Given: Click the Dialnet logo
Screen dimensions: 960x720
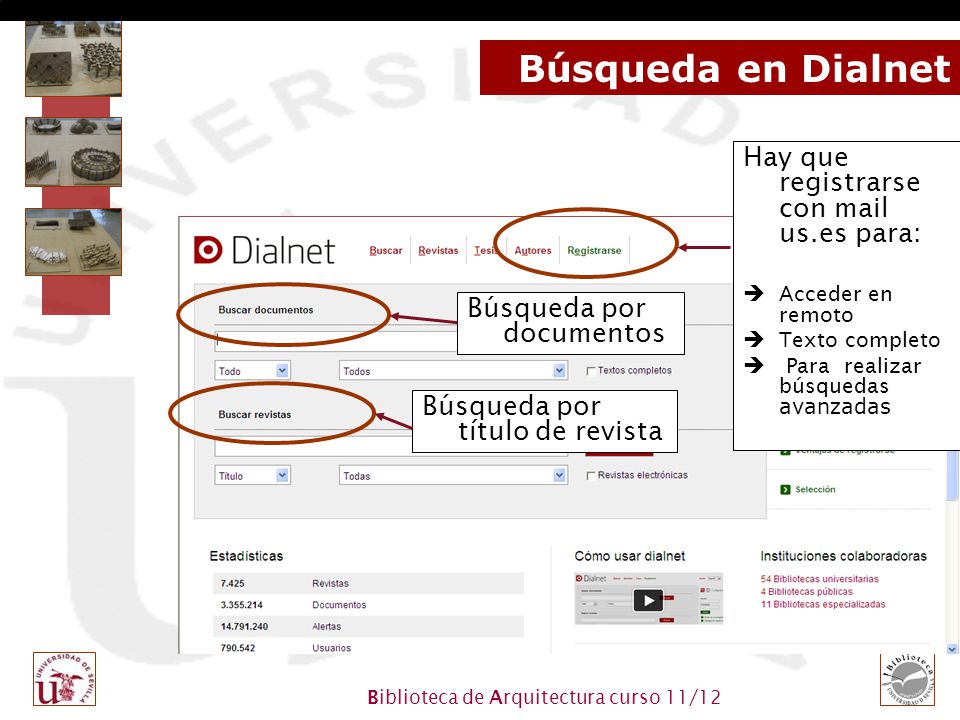Looking at the screenshot, I should tap(264, 250).
